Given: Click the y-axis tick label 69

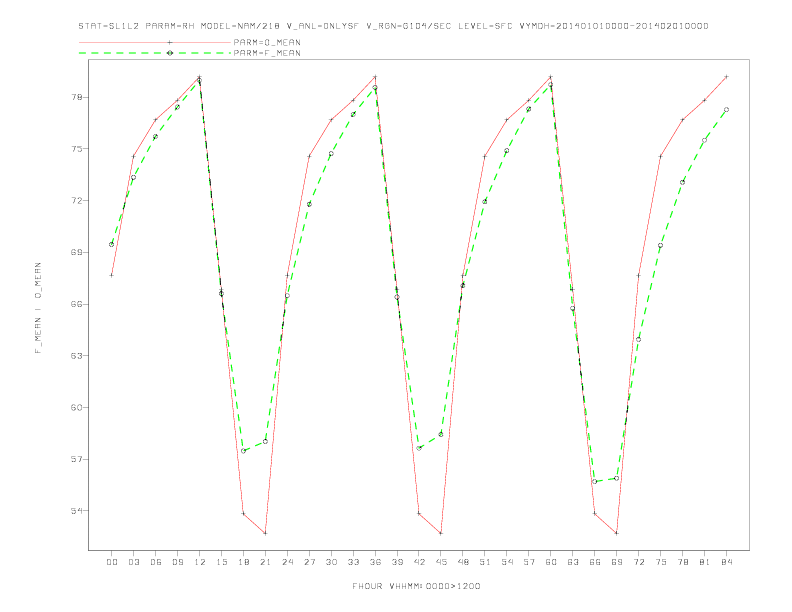Looking at the screenshot, I should (76, 252).
